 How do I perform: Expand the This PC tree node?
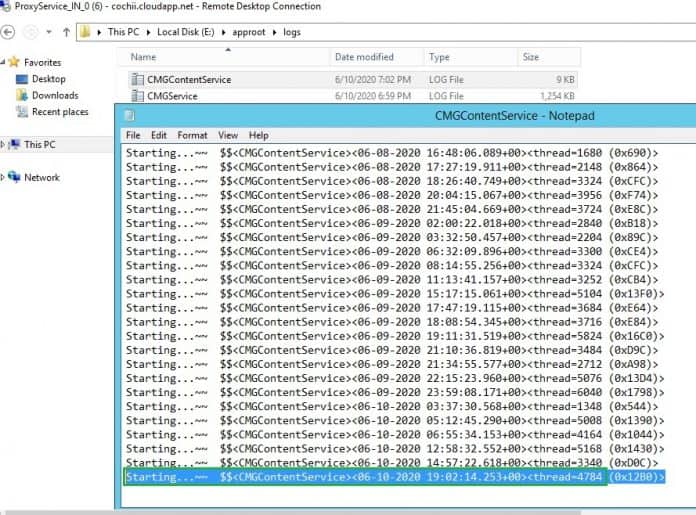tap(3, 144)
